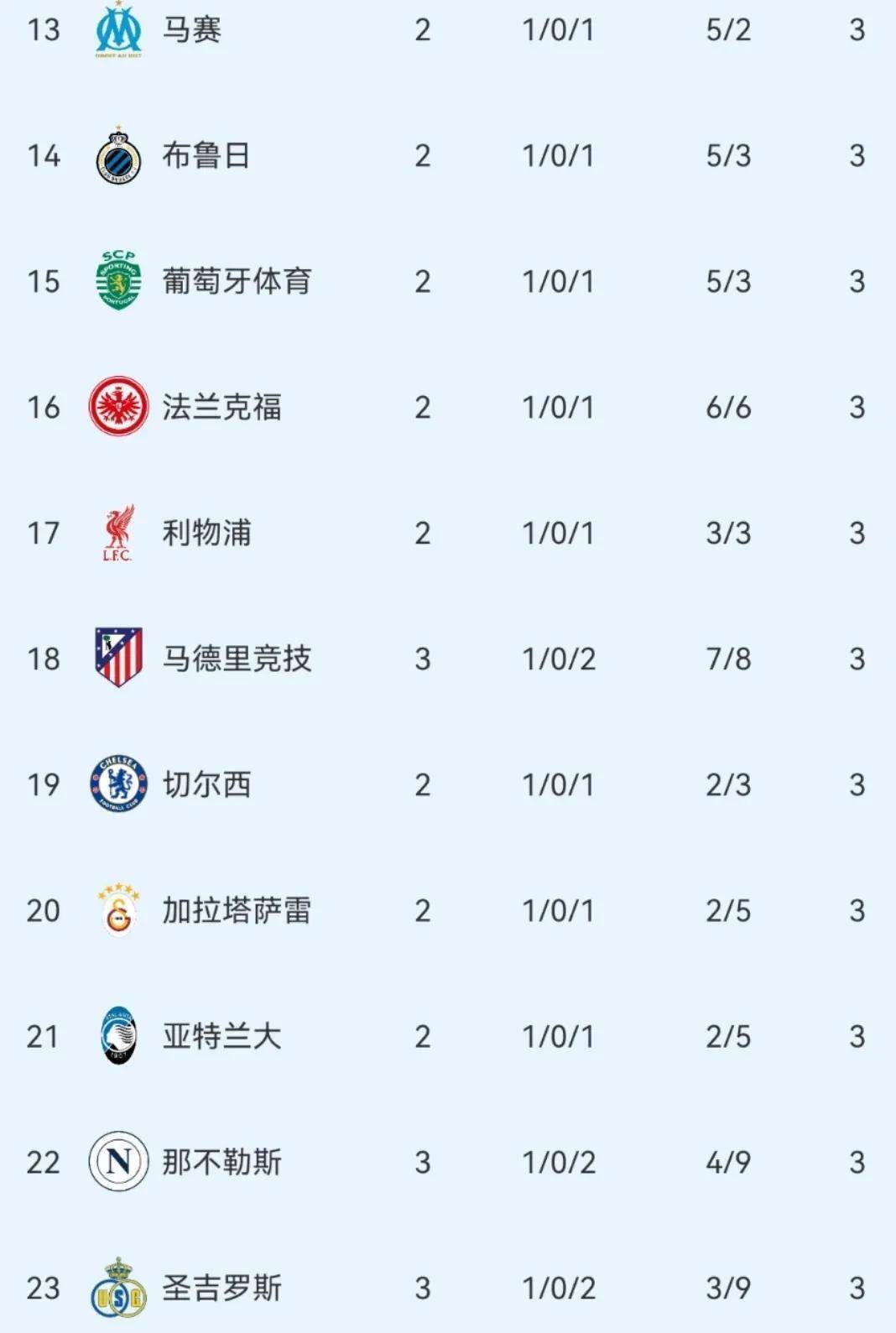This screenshot has width=896, height=1333.
Task: Click the Atalanta club crest
Action: point(118,1036)
